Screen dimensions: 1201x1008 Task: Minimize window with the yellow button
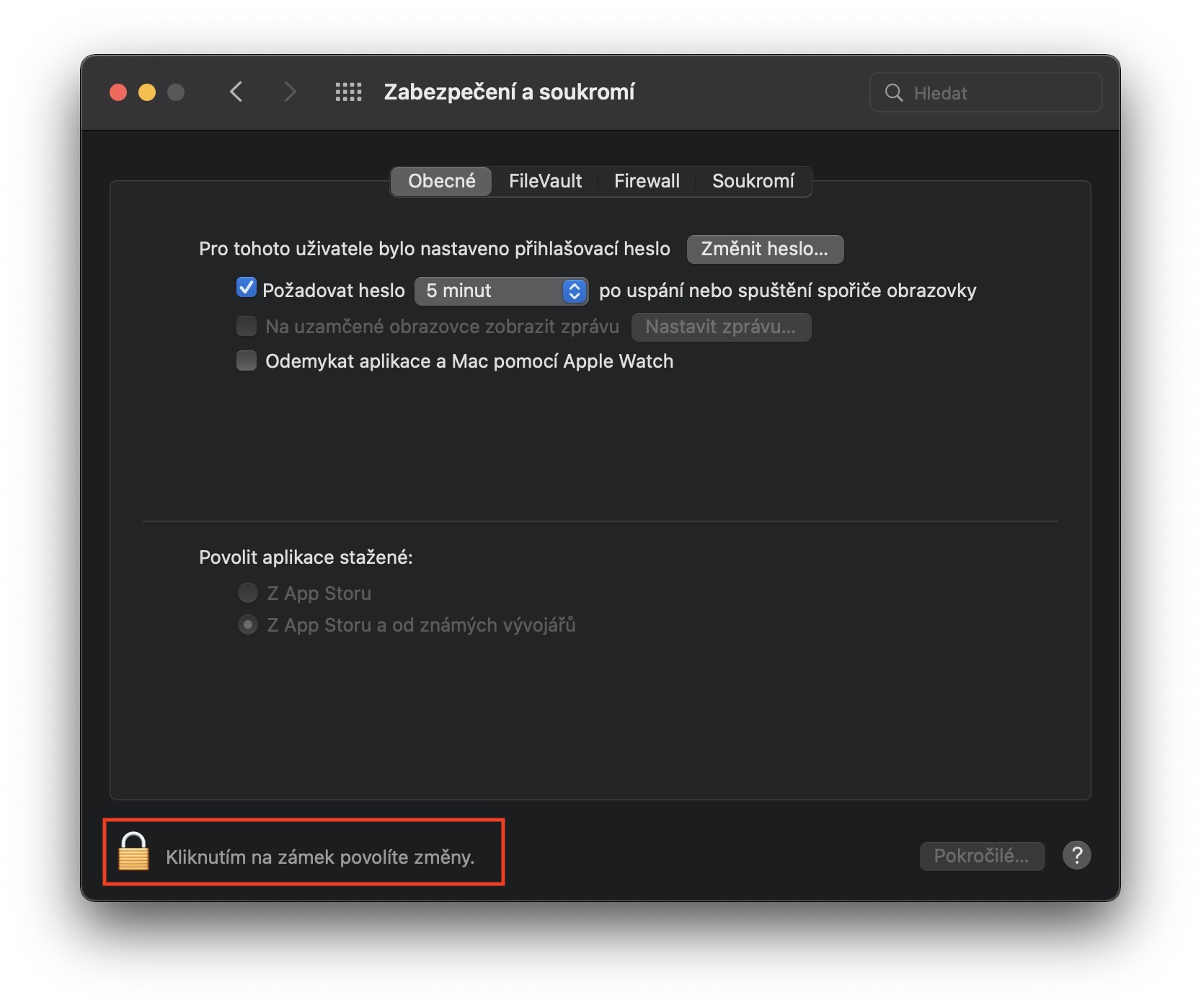click(x=147, y=92)
